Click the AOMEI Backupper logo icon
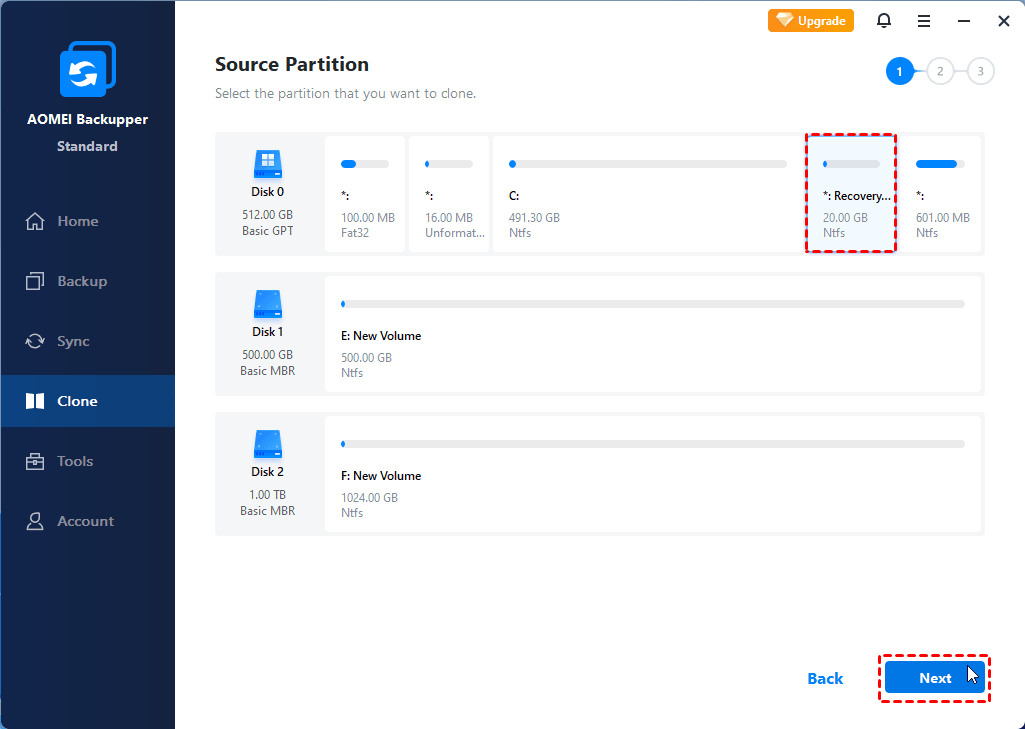 click(88, 69)
